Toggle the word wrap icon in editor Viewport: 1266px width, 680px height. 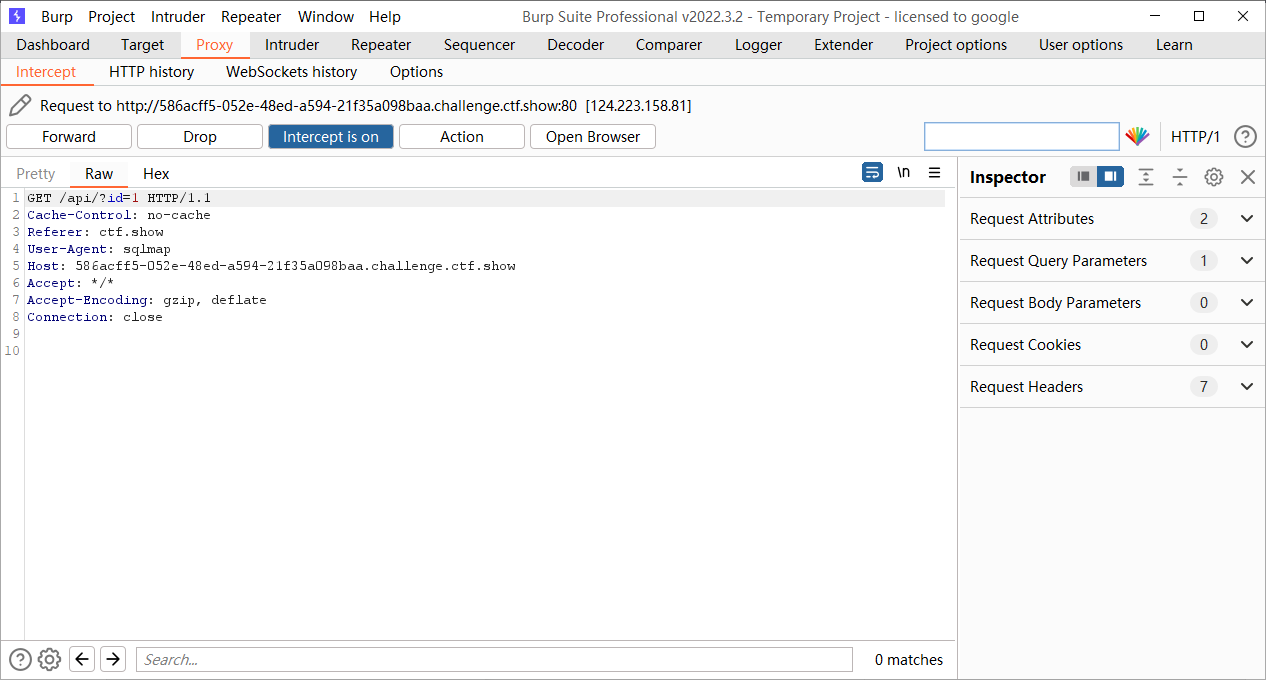872,173
